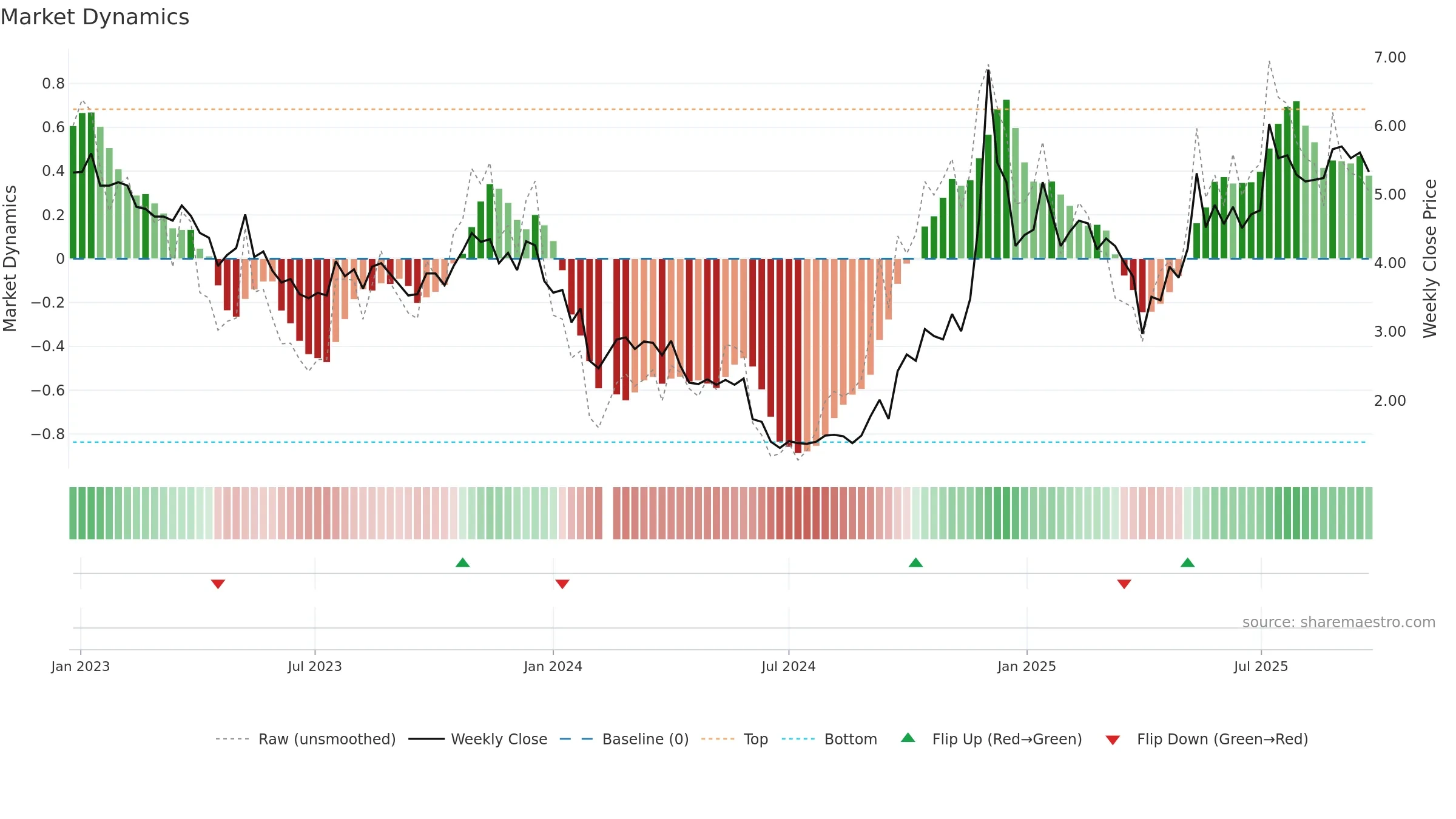Click the 7.00 price tick label
This screenshot has height=819, width=1456.
(1390, 58)
